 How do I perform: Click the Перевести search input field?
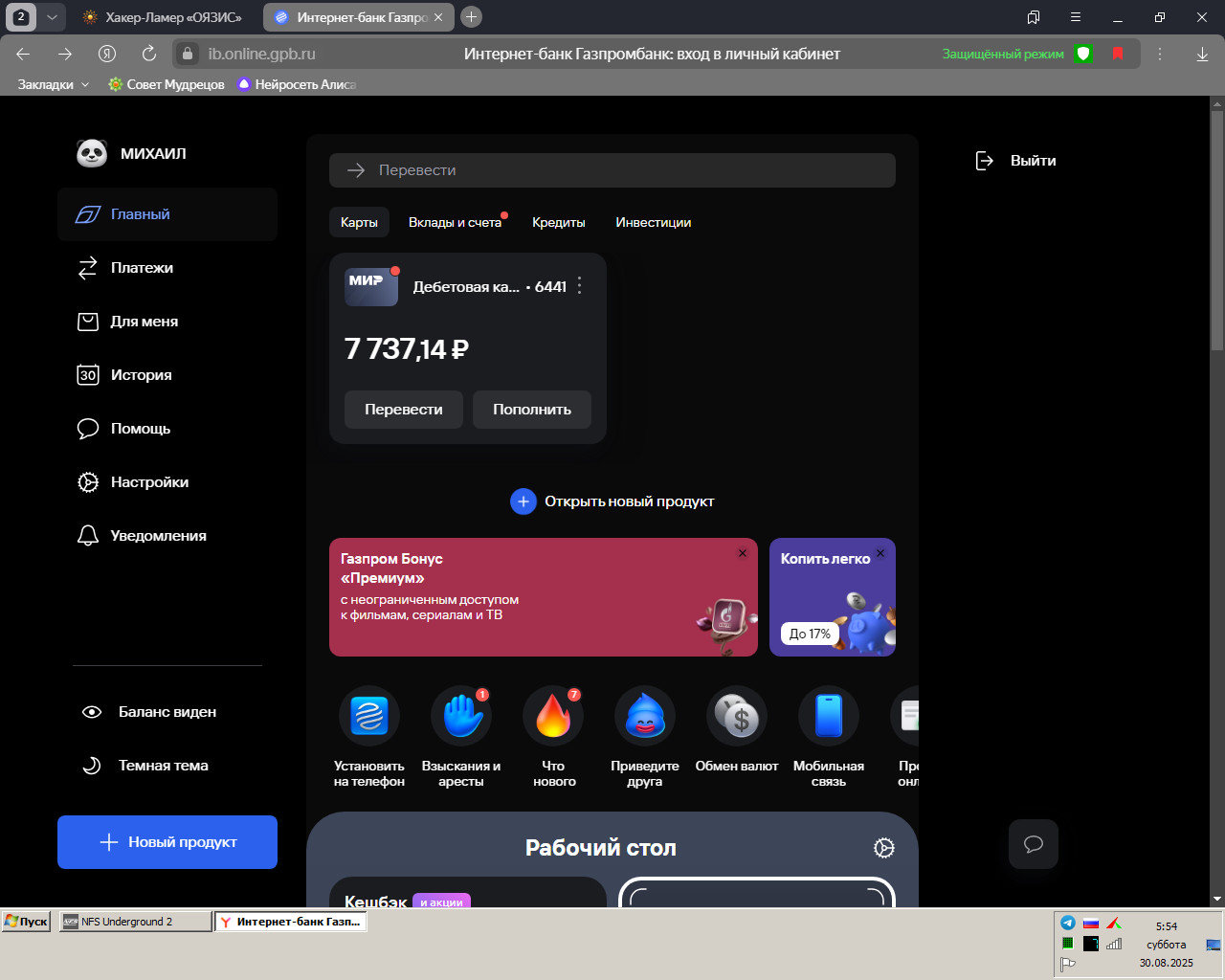tap(612, 170)
